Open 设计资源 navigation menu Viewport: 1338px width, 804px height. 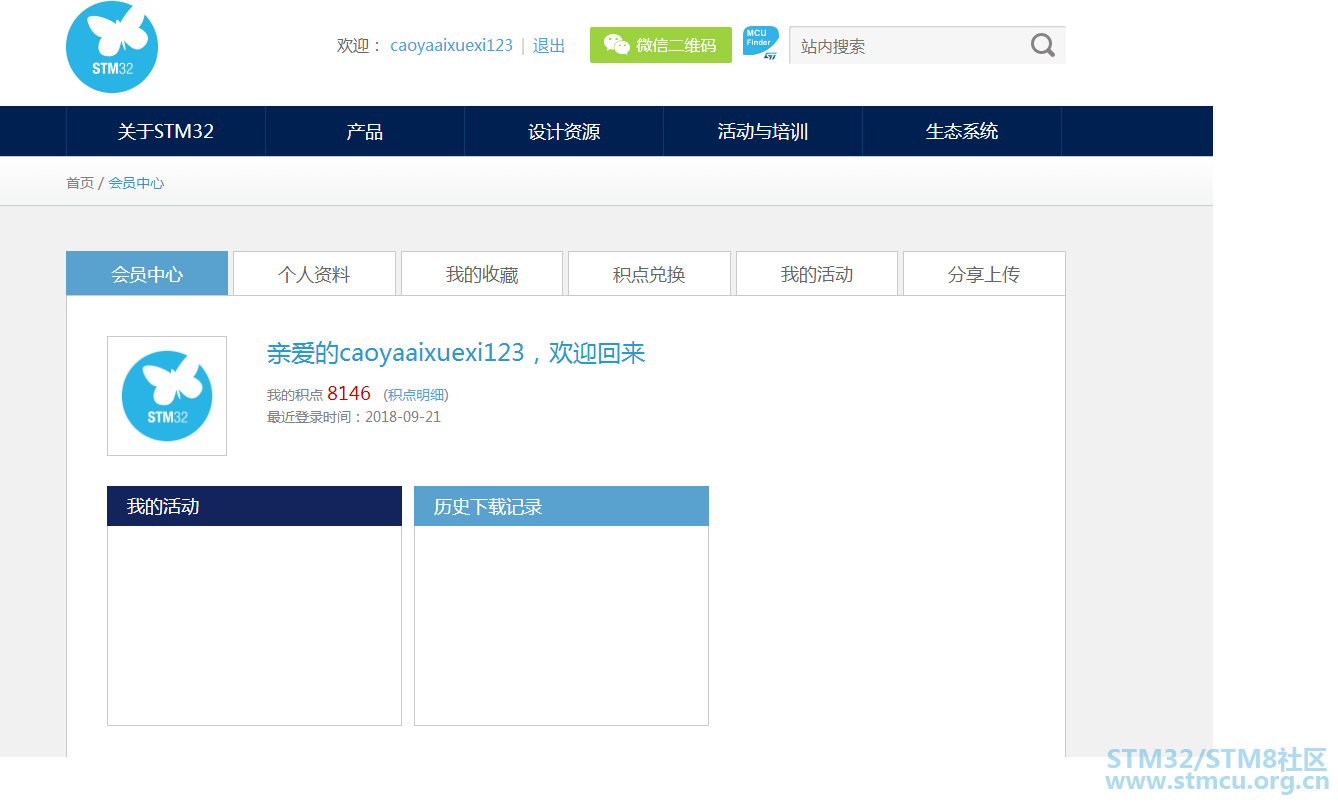564,131
